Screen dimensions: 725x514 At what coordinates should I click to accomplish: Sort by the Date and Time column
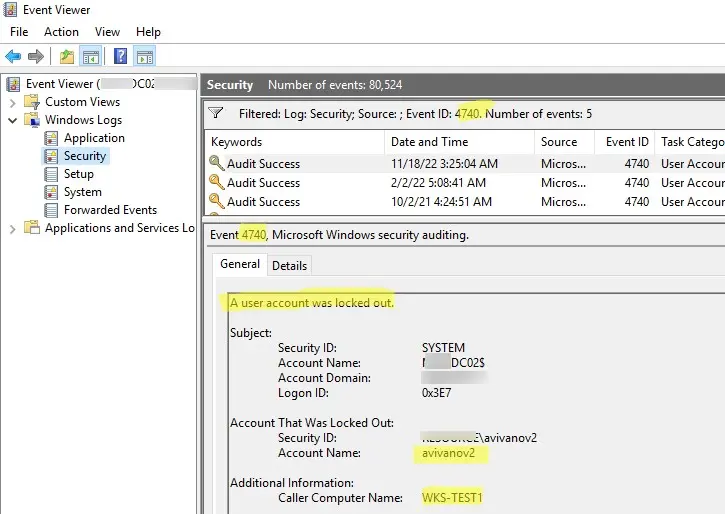429,142
